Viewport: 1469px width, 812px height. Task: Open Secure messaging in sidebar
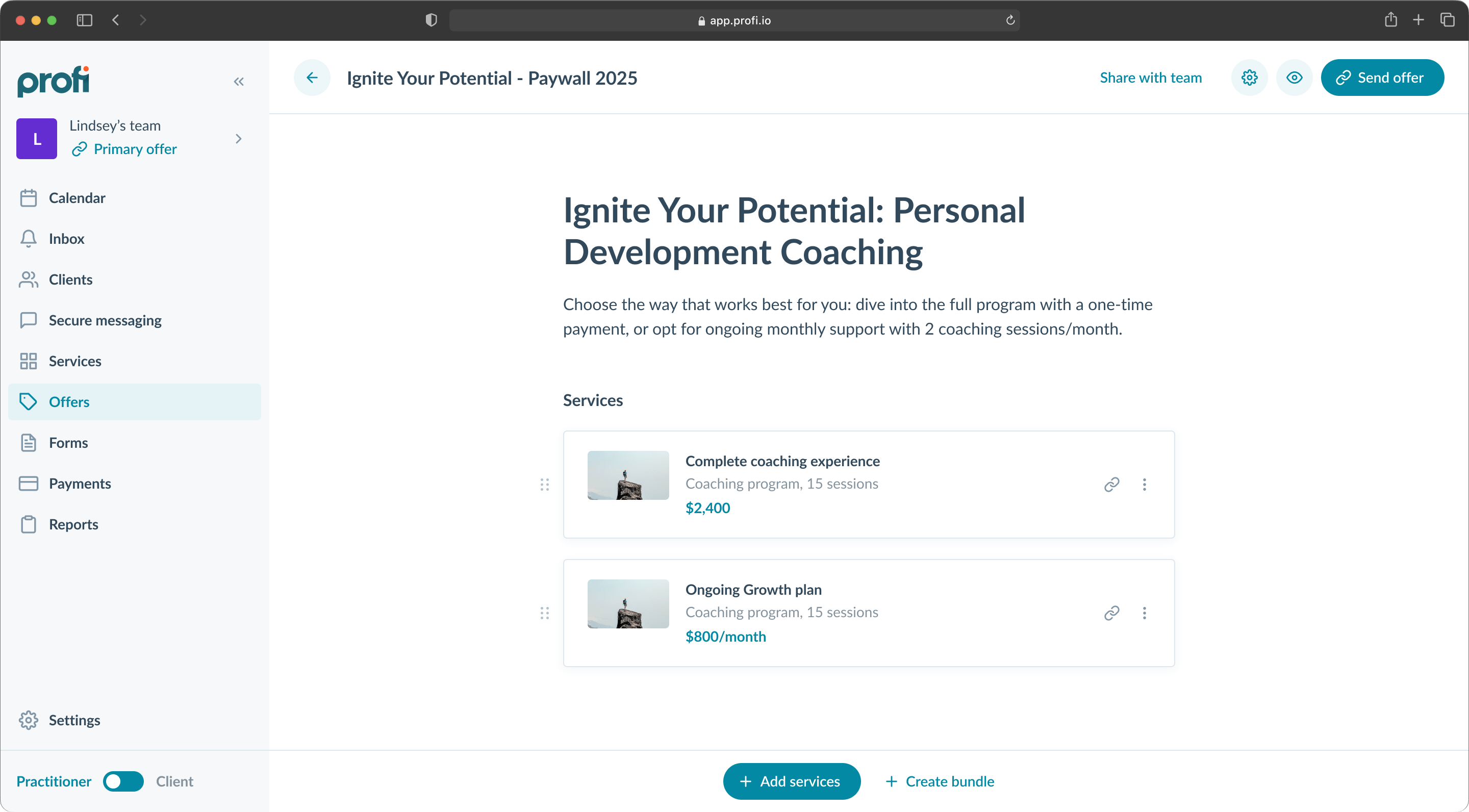105,320
